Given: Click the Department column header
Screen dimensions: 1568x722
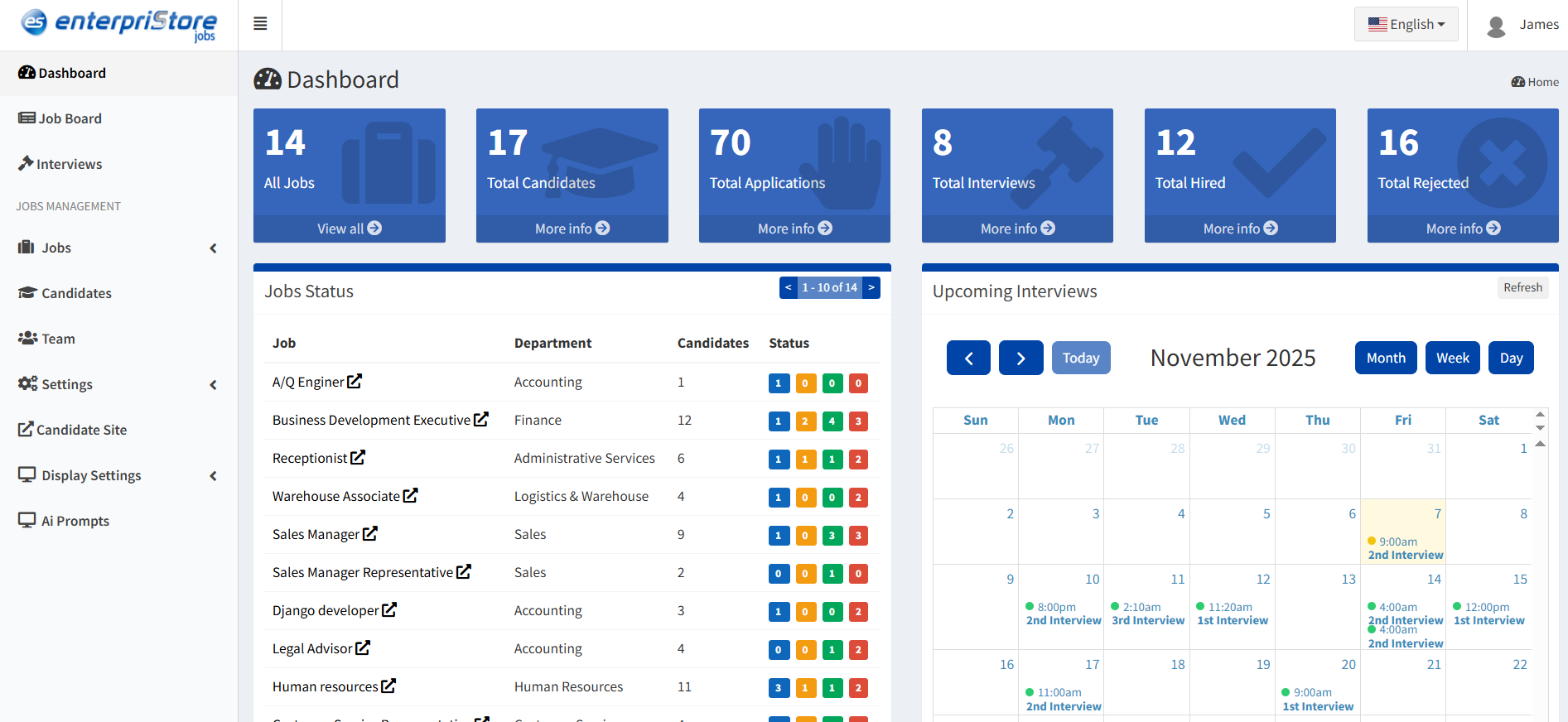Looking at the screenshot, I should [552, 343].
